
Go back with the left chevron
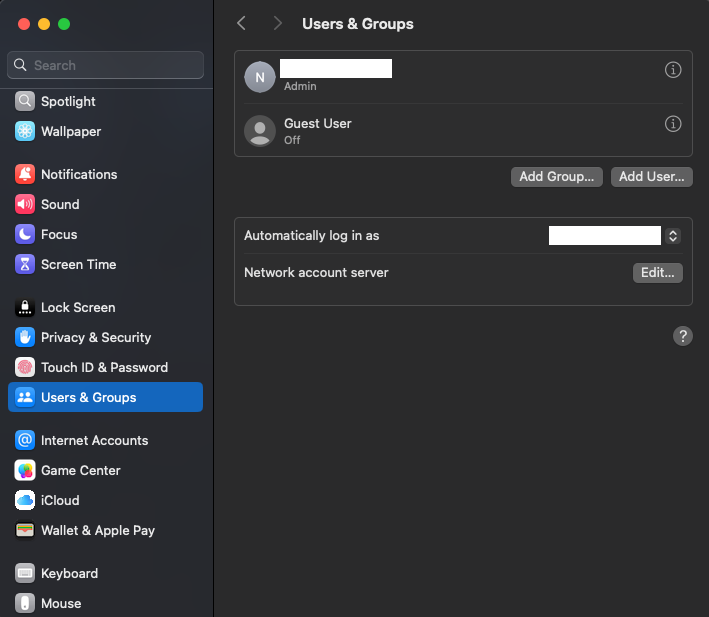(x=241, y=23)
